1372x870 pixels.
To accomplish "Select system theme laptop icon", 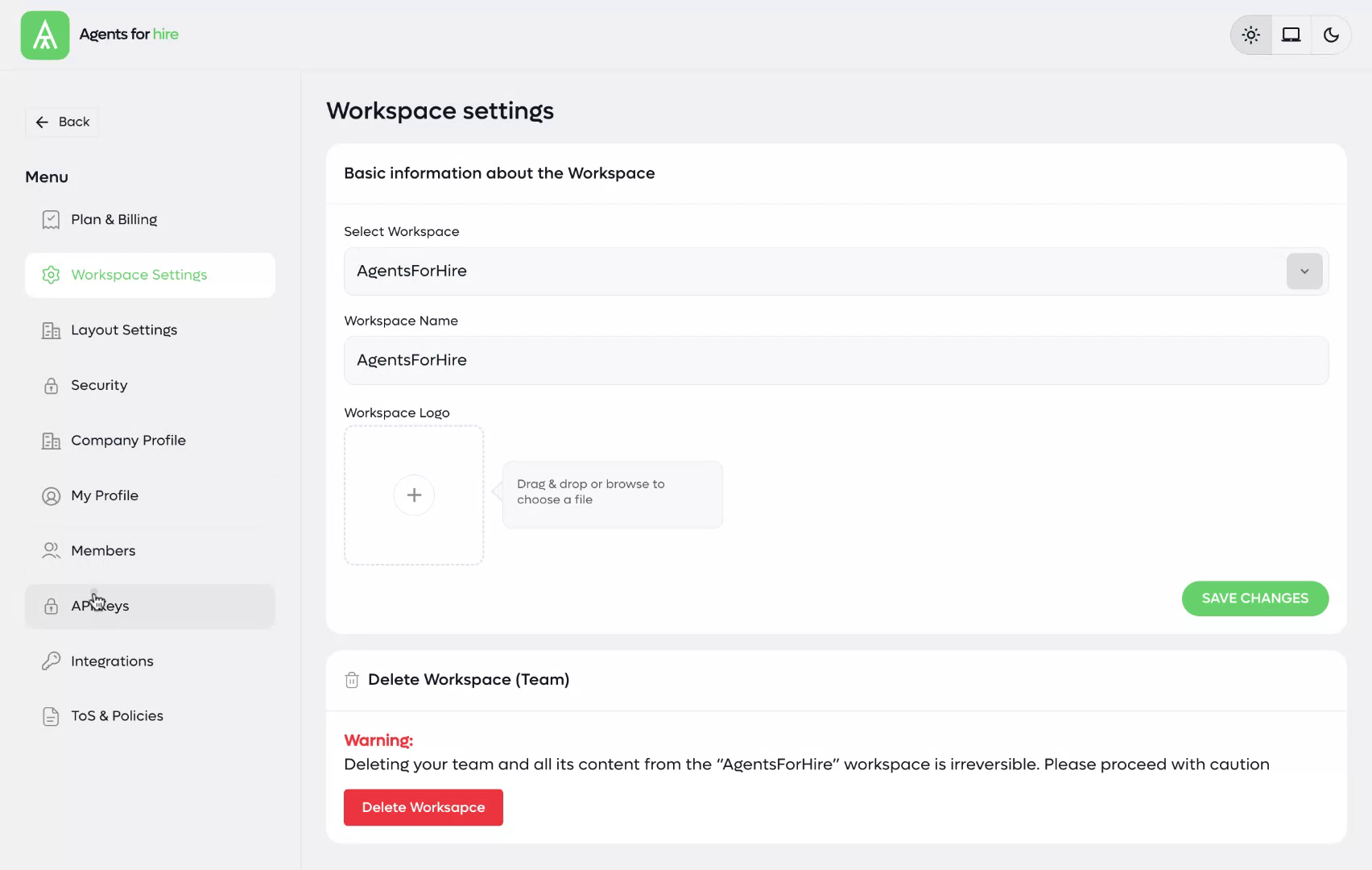I will pyautogui.click(x=1291, y=35).
